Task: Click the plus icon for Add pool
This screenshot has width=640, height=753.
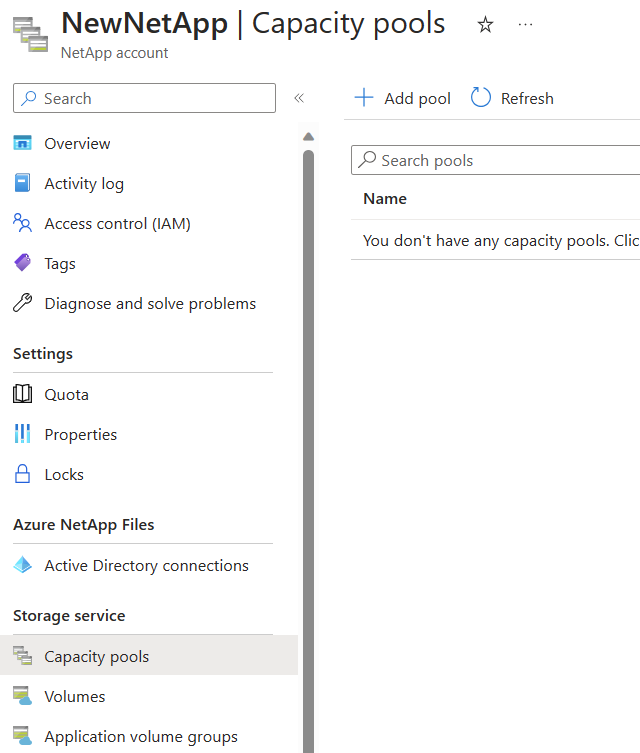Action: [364, 97]
